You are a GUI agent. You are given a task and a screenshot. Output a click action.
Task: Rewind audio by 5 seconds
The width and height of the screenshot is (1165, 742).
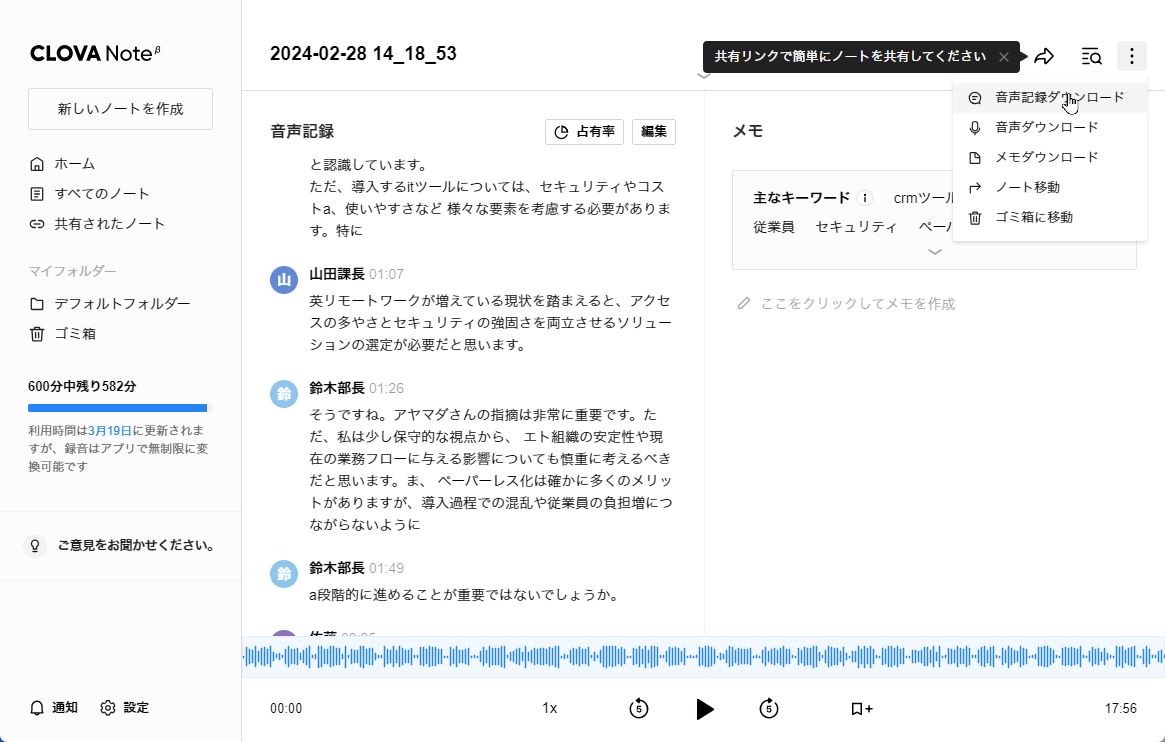(638, 708)
